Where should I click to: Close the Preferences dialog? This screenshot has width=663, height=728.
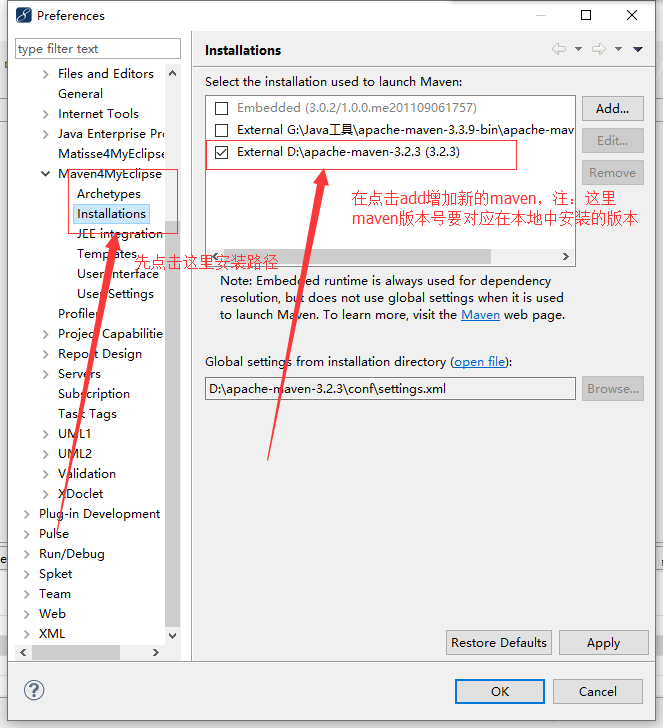631,15
